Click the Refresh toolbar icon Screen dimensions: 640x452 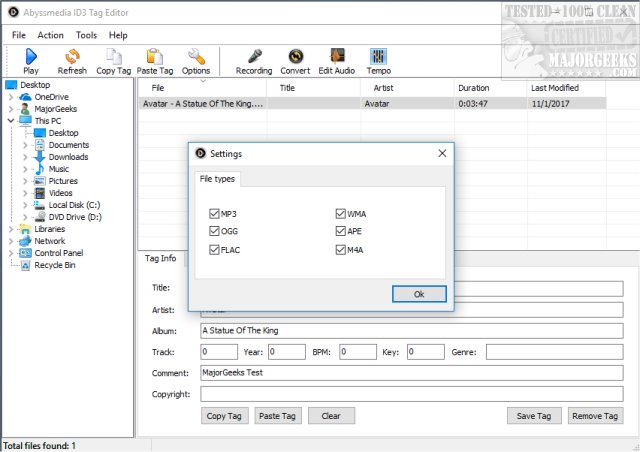coord(72,56)
